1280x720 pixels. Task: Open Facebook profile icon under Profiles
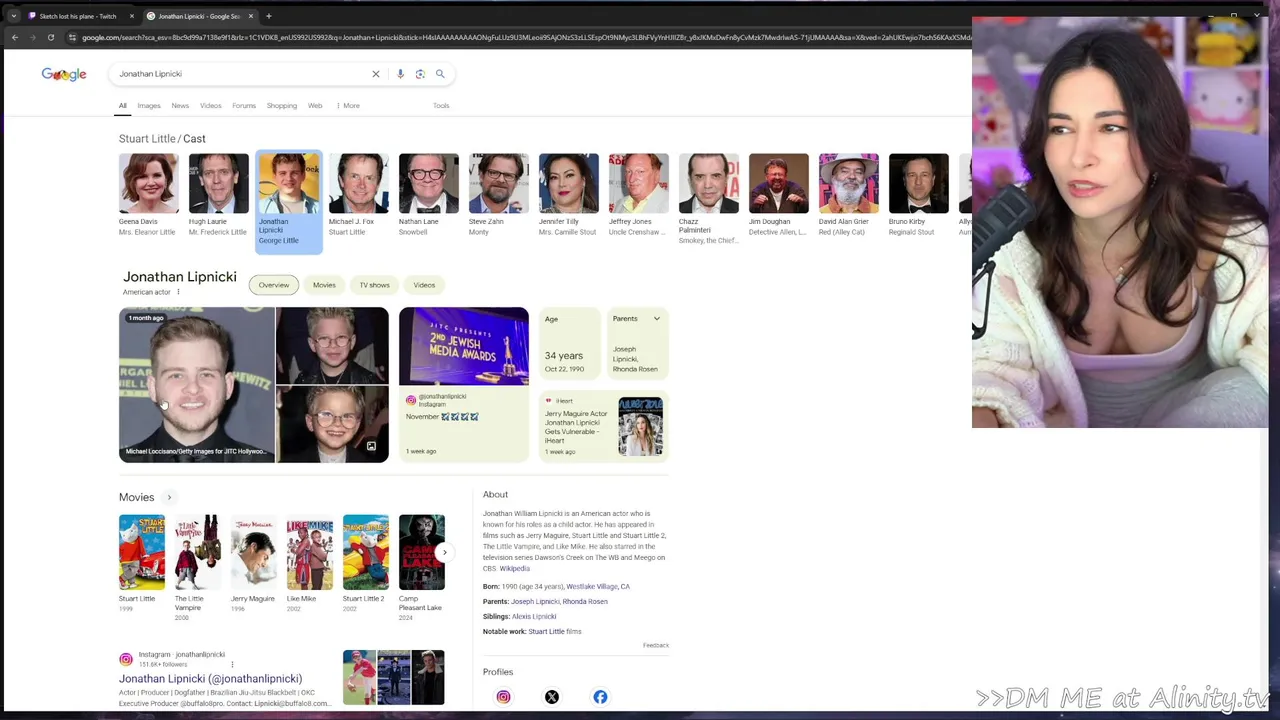coord(600,697)
